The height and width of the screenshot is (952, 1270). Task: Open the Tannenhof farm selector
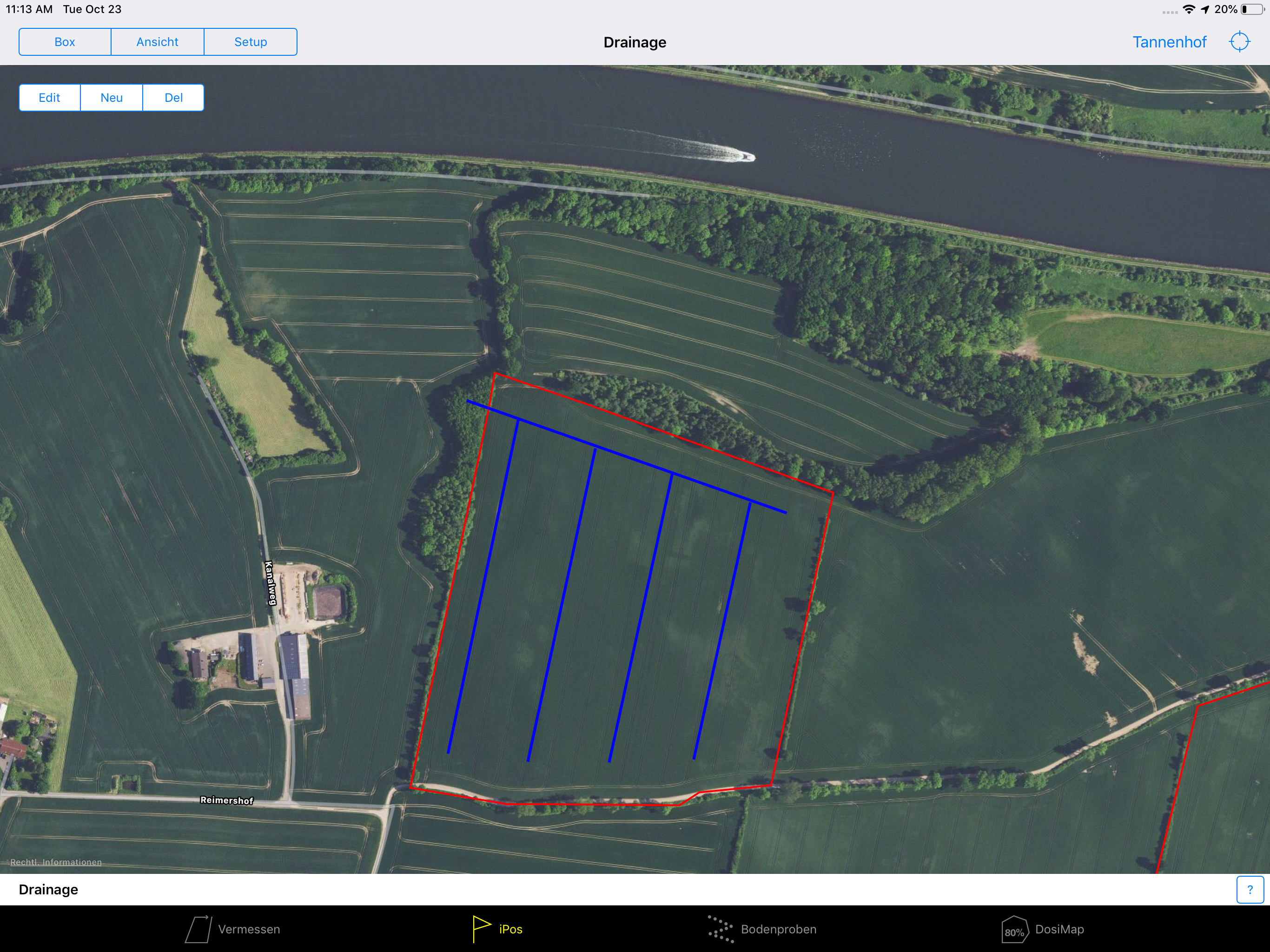1169,42
